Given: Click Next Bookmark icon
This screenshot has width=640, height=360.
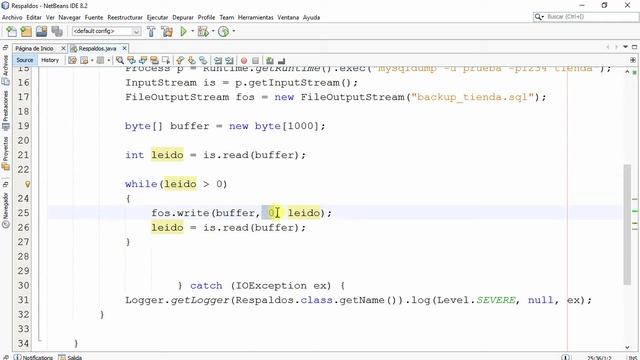Looking at the screenshot, I should click(x=191, y=60).
